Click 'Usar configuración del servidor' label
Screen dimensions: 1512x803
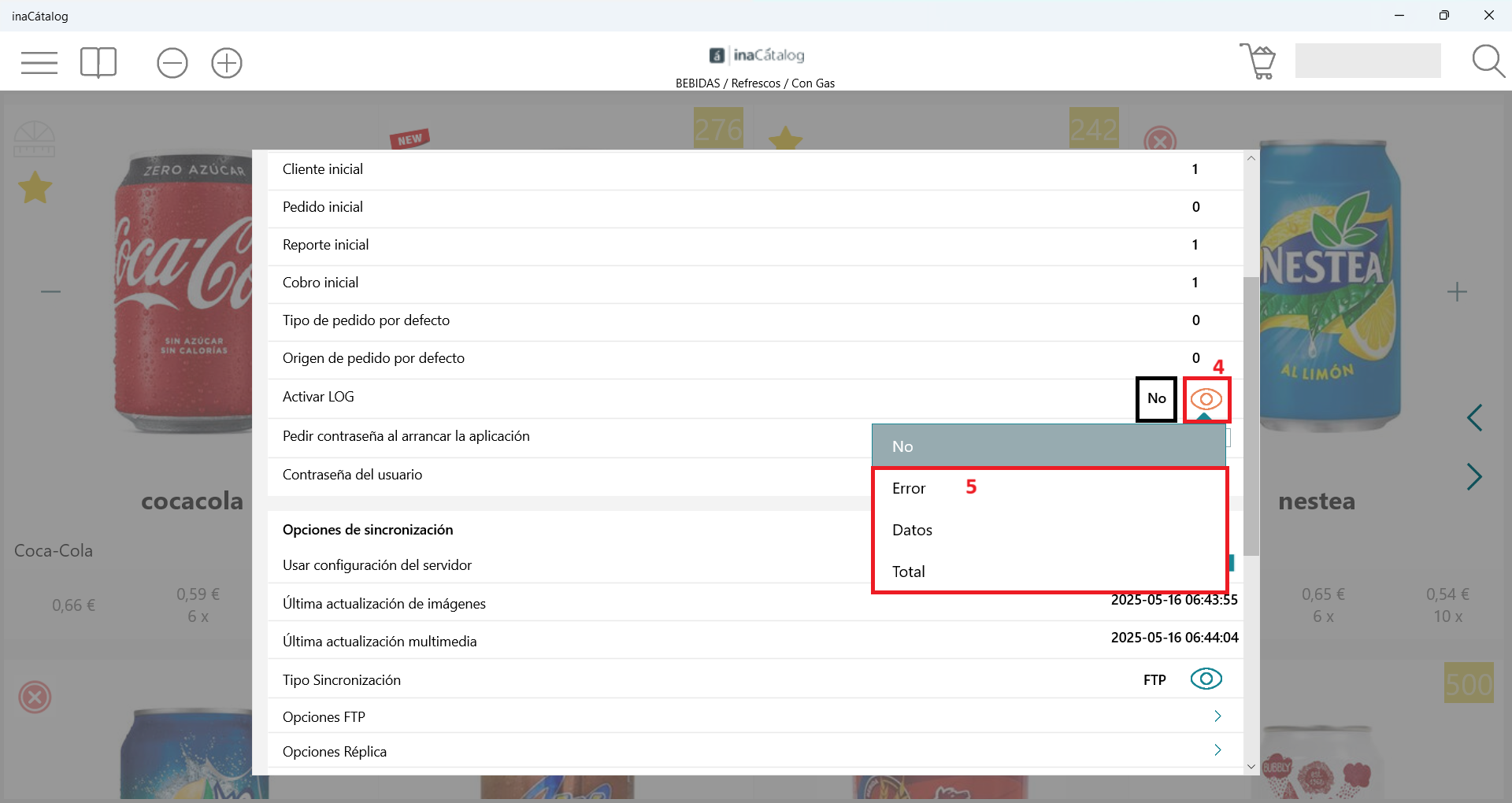(x=377, y=565)
